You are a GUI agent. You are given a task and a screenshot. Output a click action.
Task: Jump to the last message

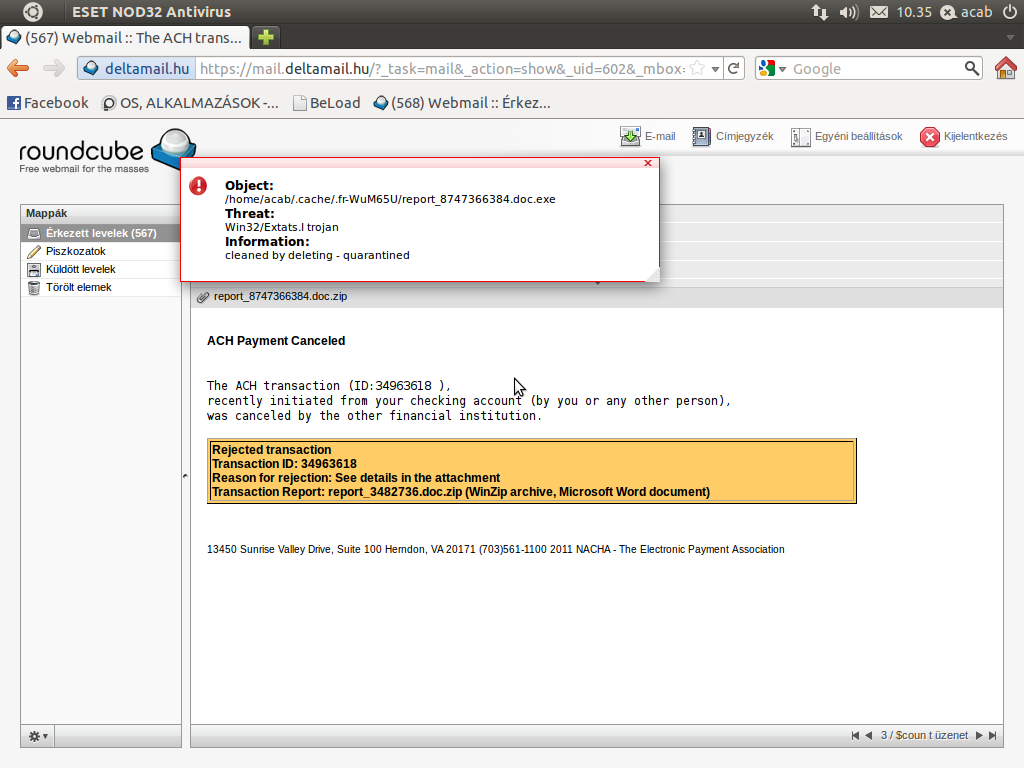993,735
